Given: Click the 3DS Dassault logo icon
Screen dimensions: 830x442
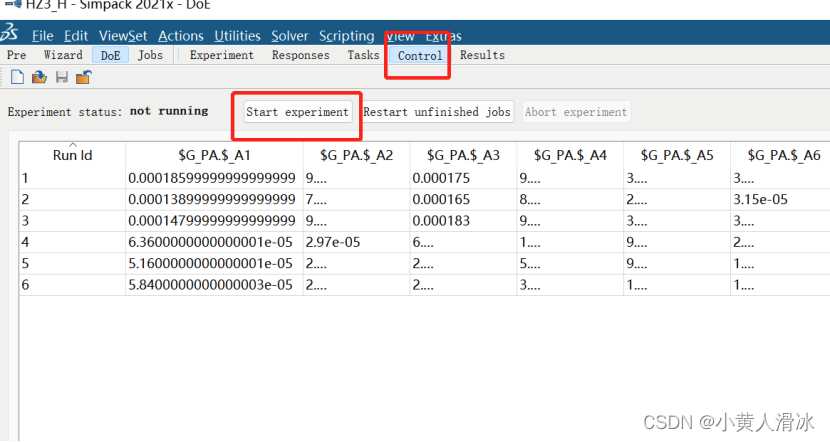Looking at the screenshot, I should pos(9,32).
